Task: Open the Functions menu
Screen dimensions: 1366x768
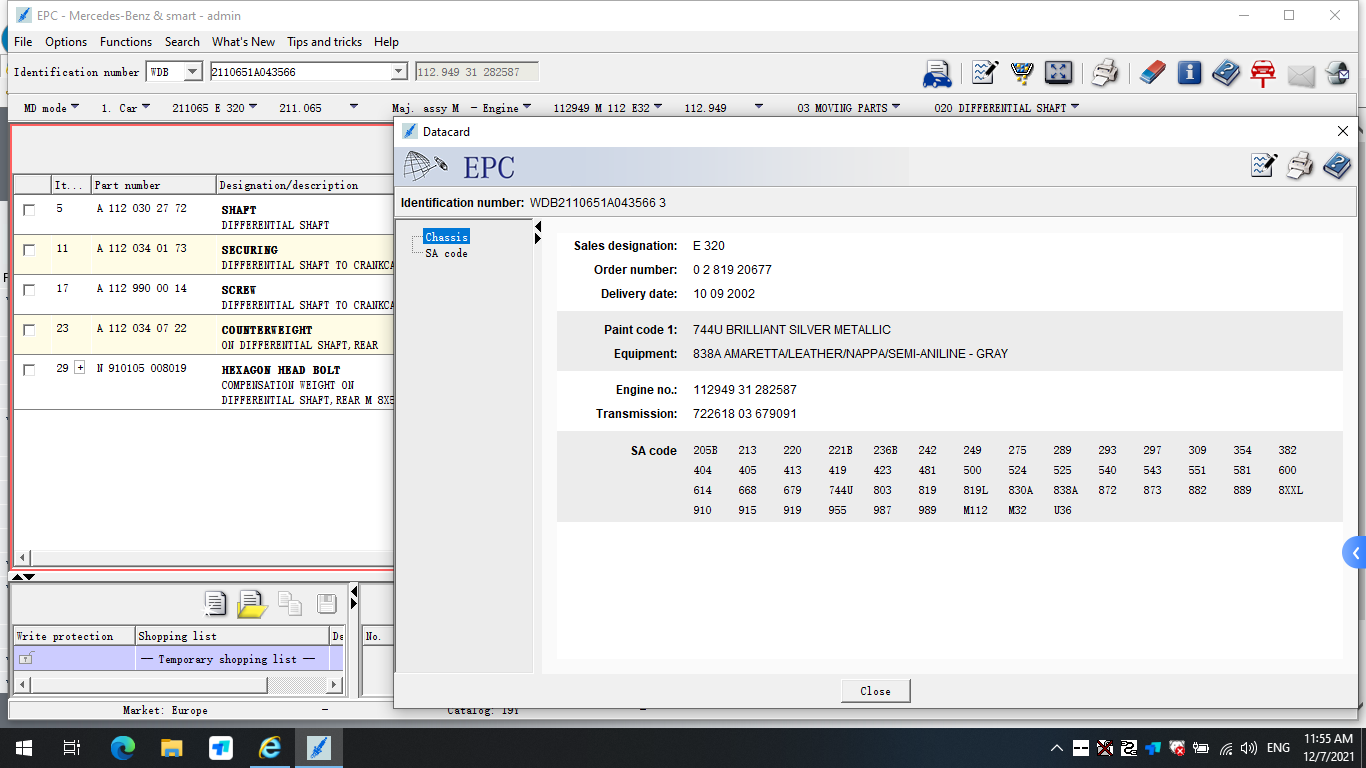Action: tap(126, 42)
